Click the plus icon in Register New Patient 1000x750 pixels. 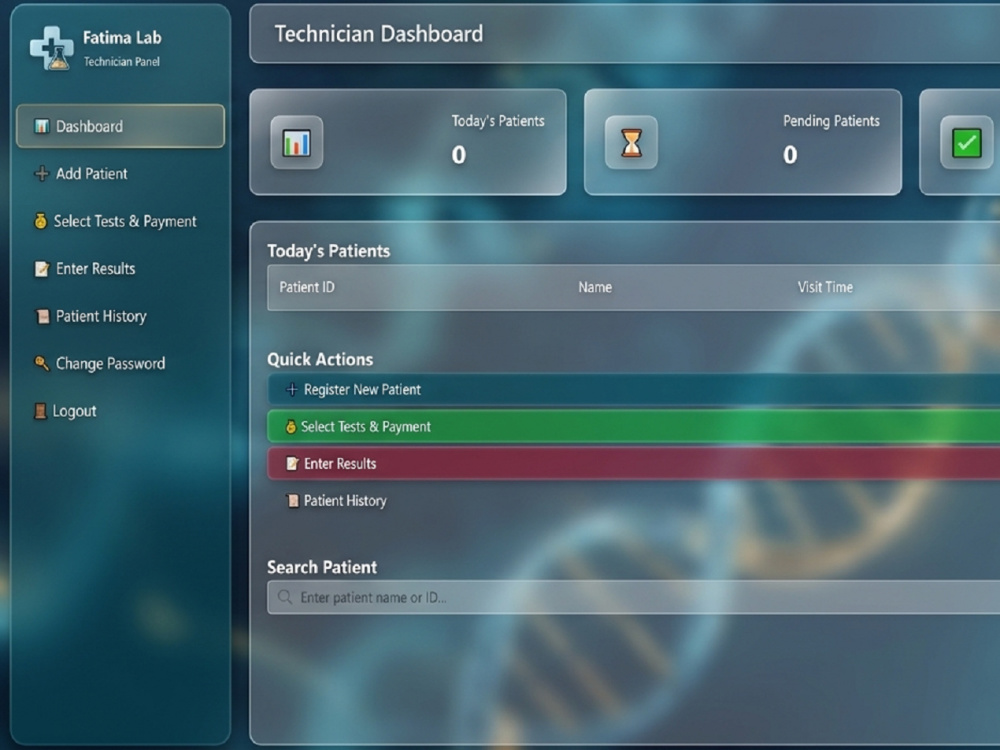coord(291,390)
